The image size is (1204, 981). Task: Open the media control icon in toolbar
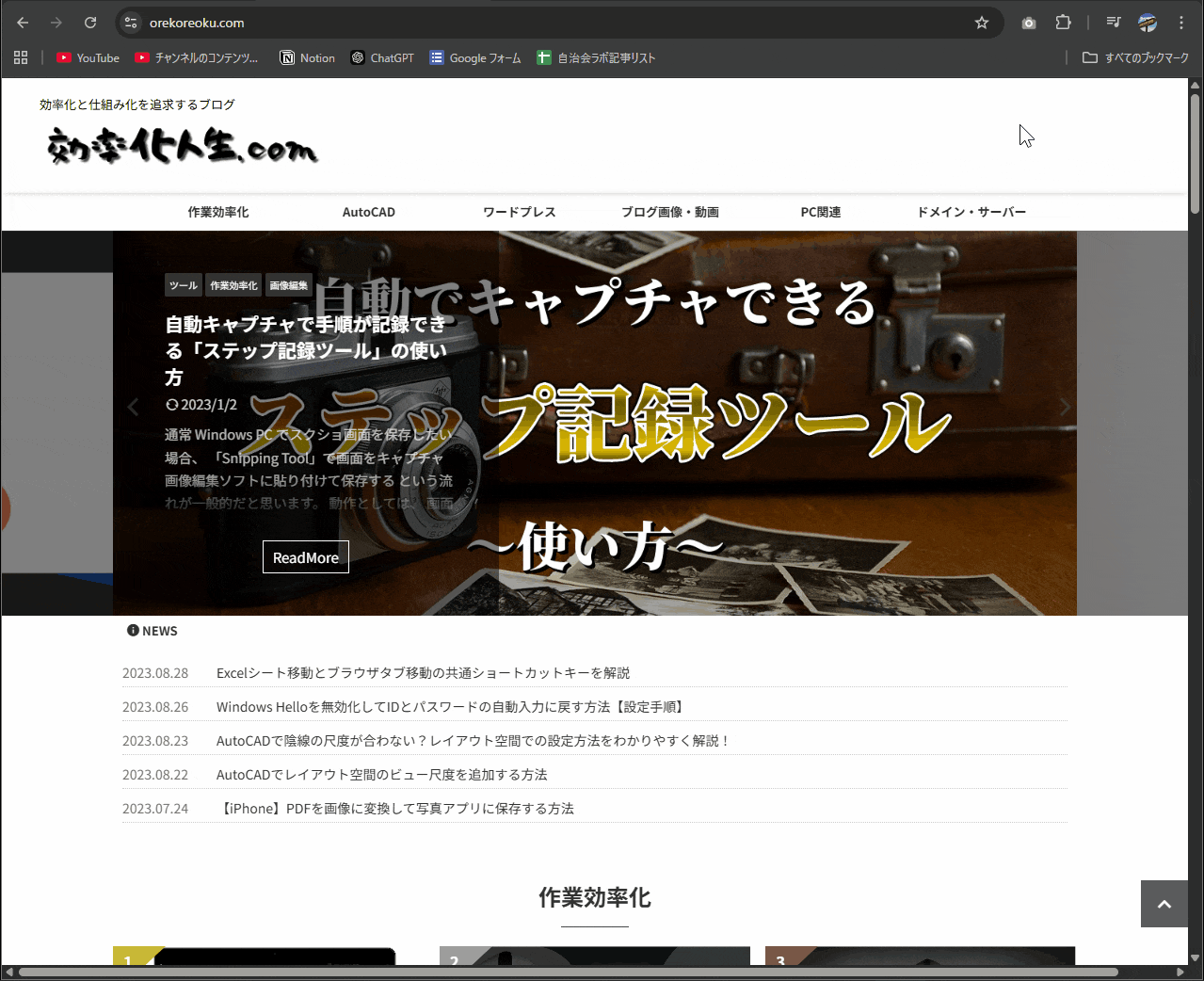[1114, 23]
